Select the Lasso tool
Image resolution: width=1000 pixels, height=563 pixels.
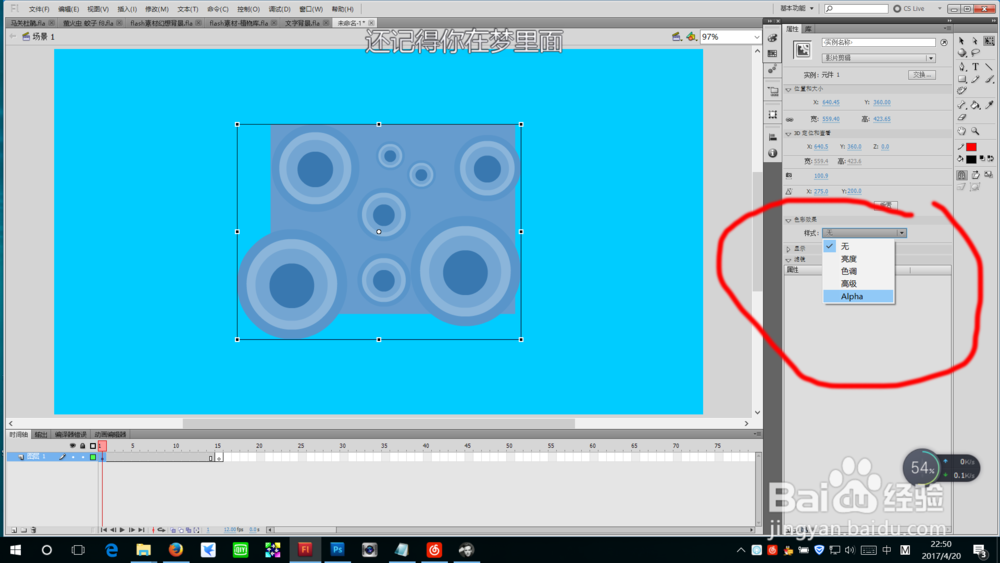tap(976, 52)
